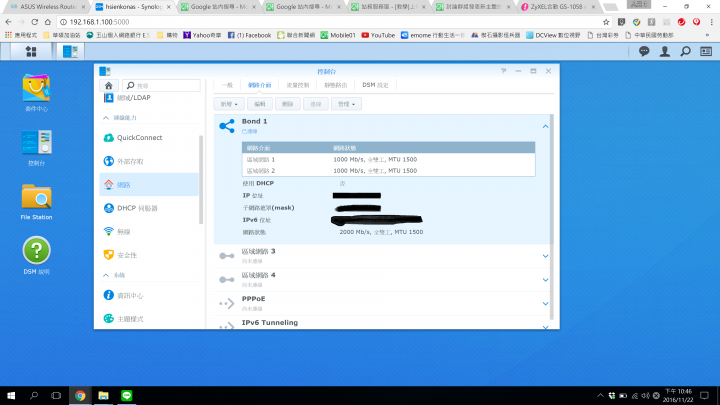
Task: Click the Control Panel search field
Action: [x=162, y=85]
